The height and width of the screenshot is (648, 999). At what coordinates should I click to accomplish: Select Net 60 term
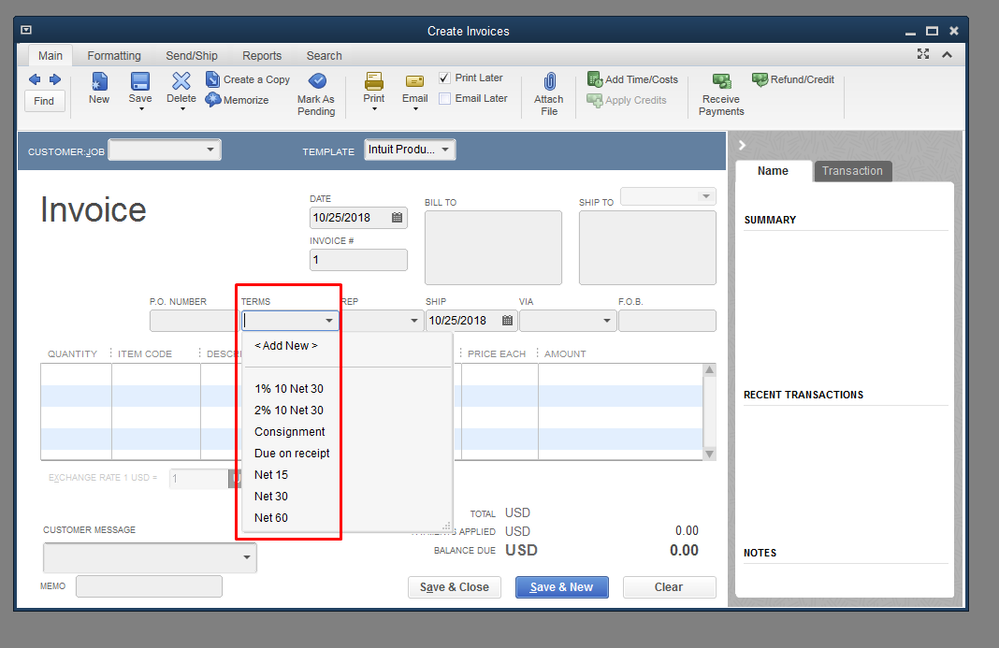point(271,518)
